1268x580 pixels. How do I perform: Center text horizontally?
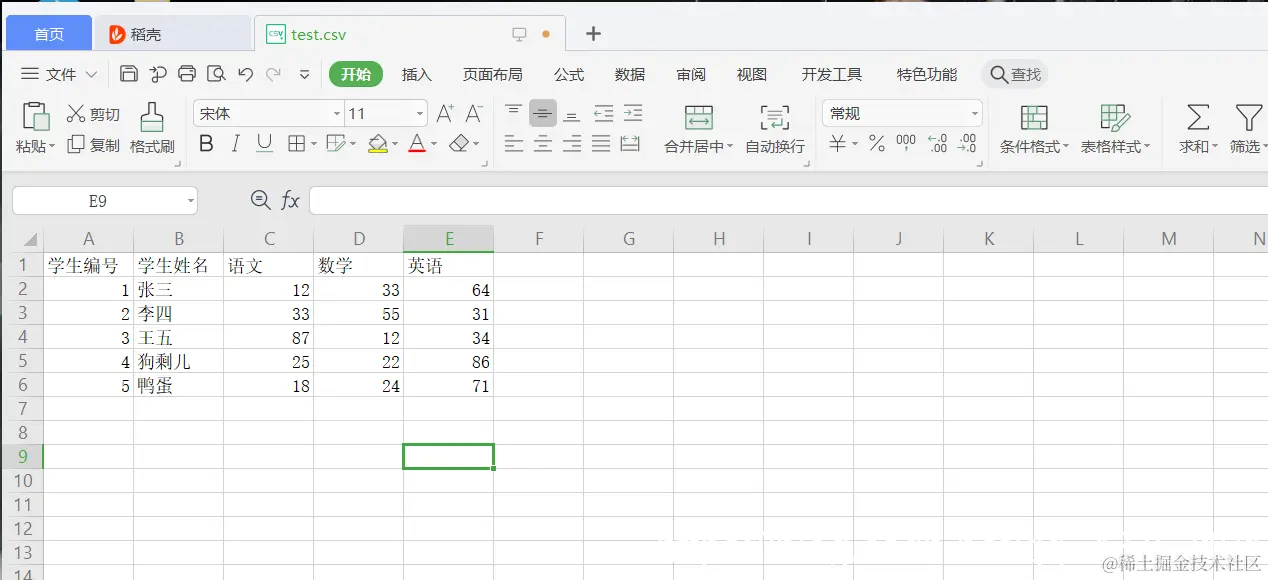pyautogui.click(x=543, y=144)
